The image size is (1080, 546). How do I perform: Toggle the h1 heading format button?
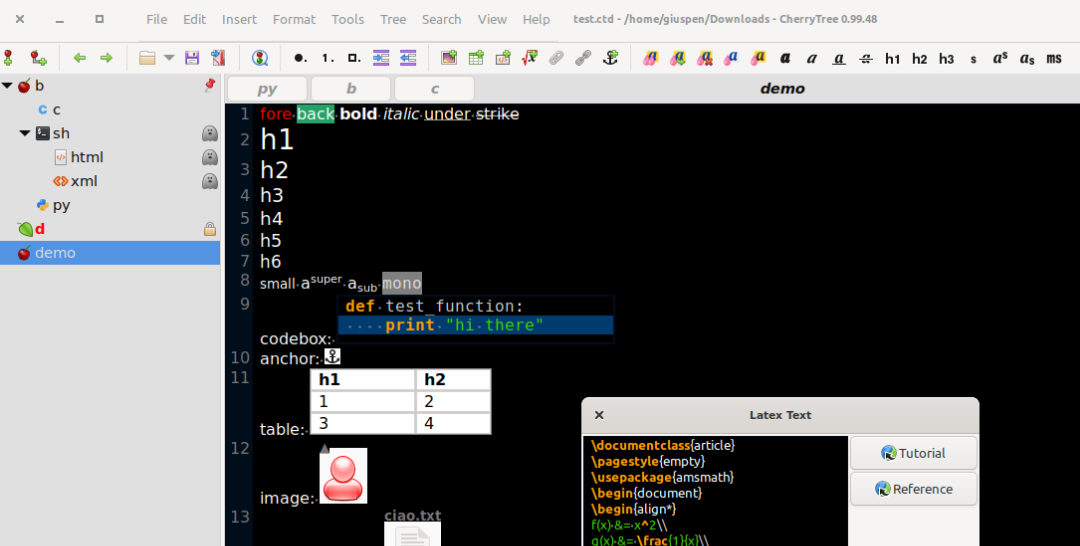click(893, 59)
